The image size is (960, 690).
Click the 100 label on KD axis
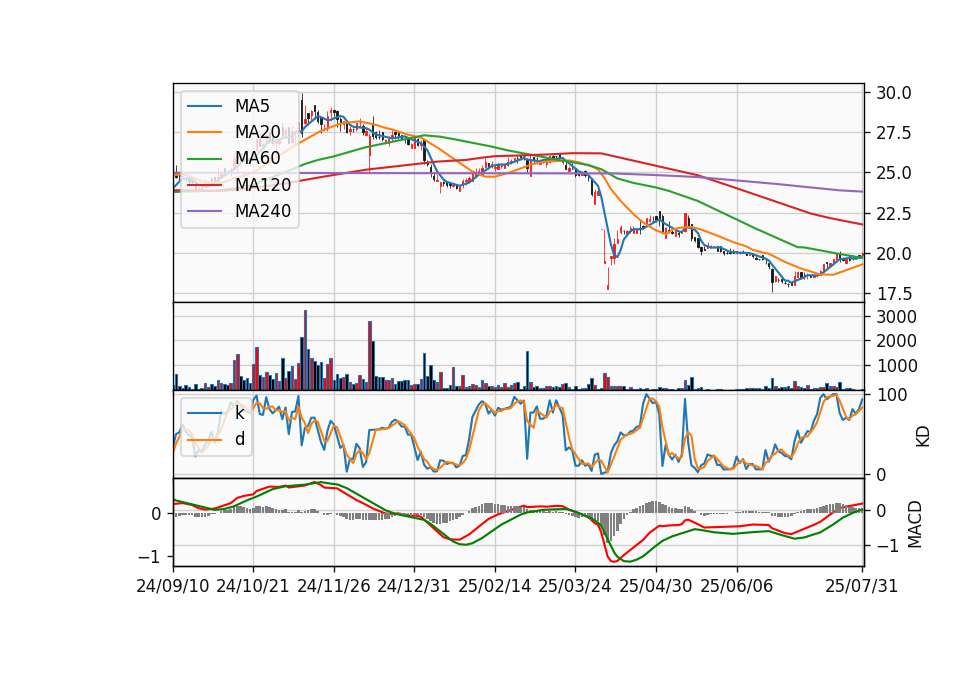[892, 395]
